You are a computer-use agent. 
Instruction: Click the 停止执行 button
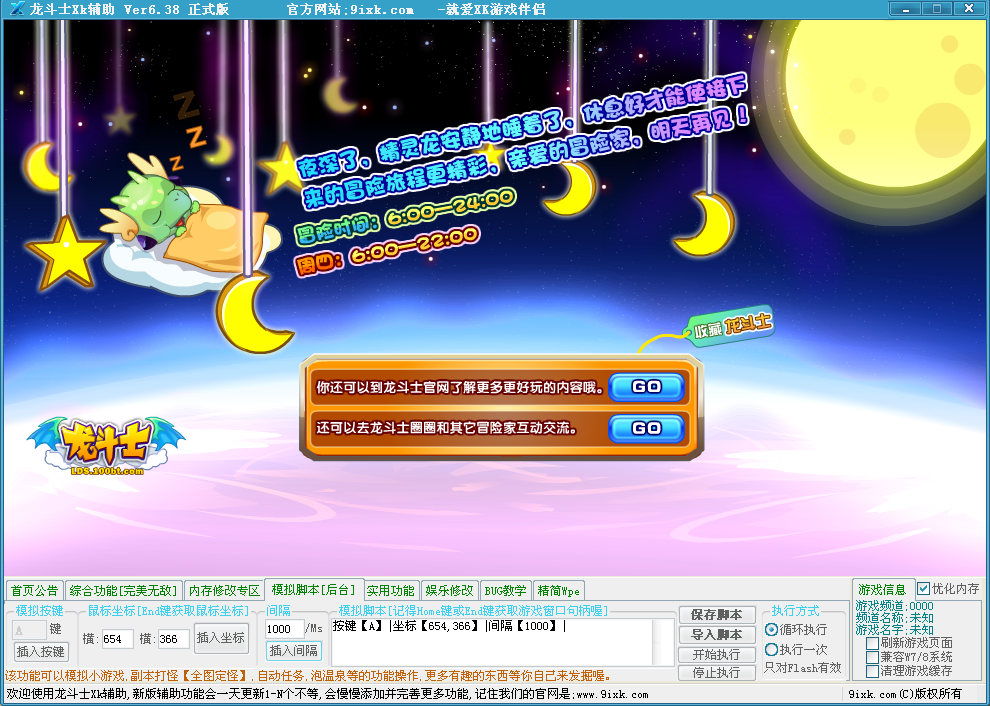[x=717, y=673]
